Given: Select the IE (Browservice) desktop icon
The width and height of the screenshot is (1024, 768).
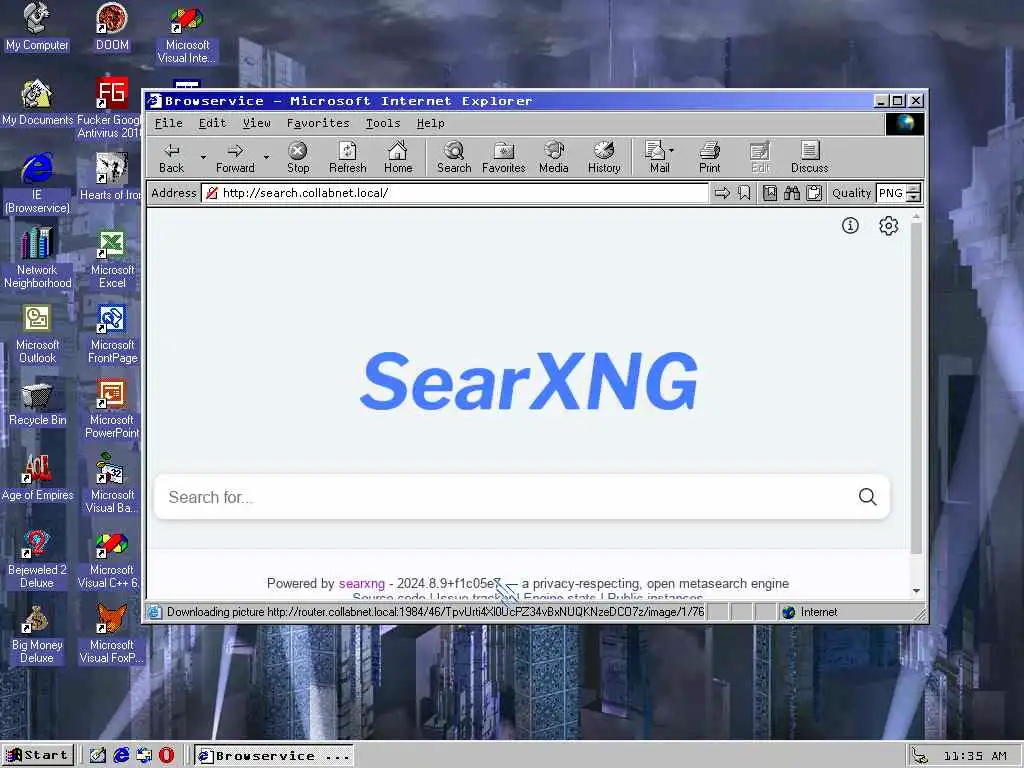Looking at the screenshot, I should coord(37,184).
